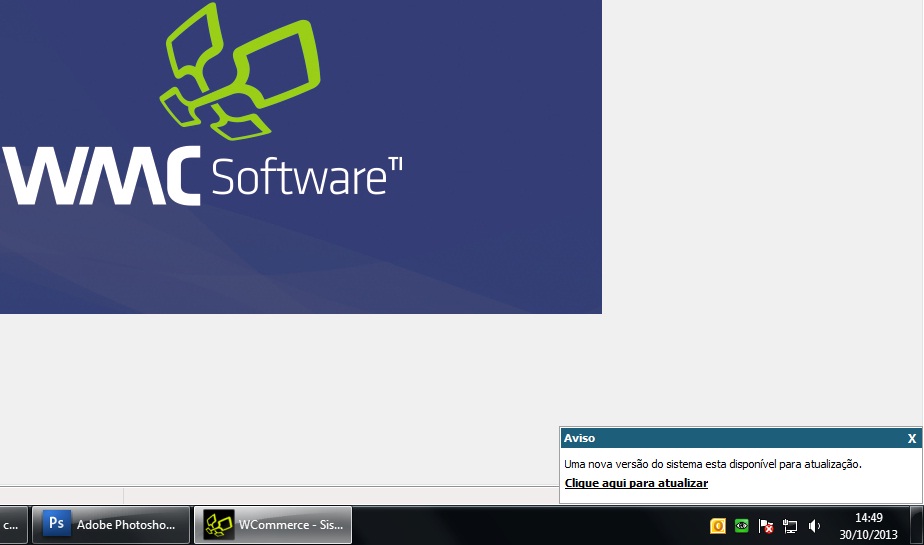Screen dimensions: 924x545
Task: Click the green WMC logo graphic
Action: (x=240, y=70)
